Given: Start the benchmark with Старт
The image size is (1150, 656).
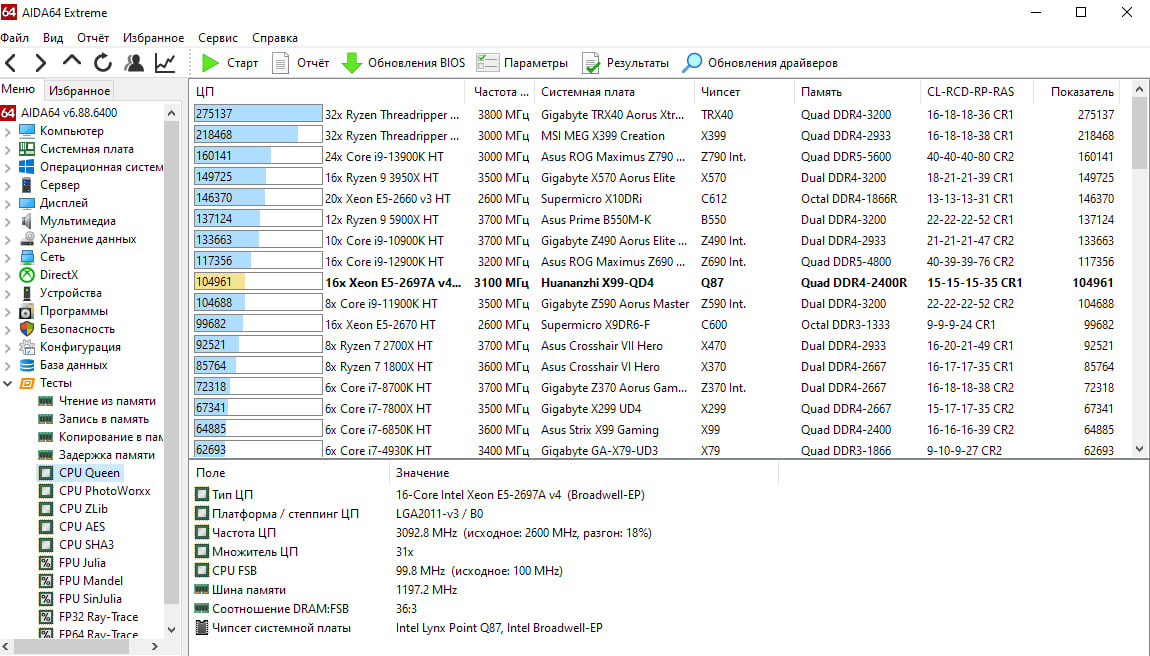Looking at the screenshot, I should pos(230,63).
